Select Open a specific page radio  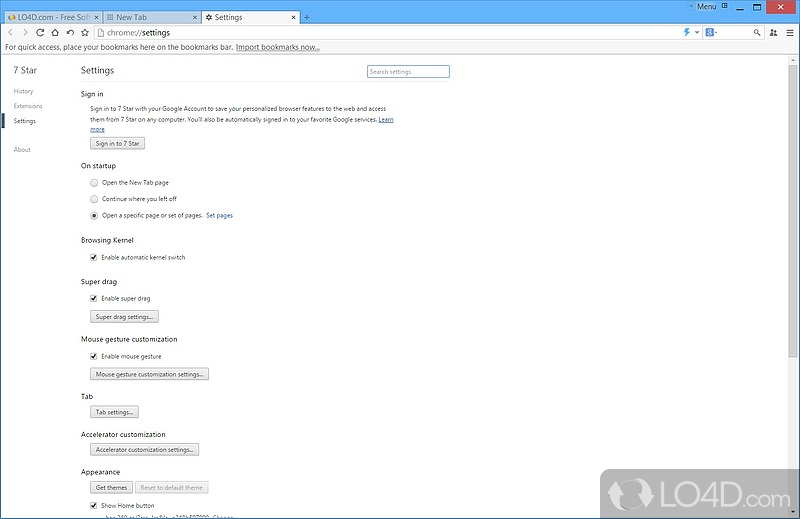point(94,216)
